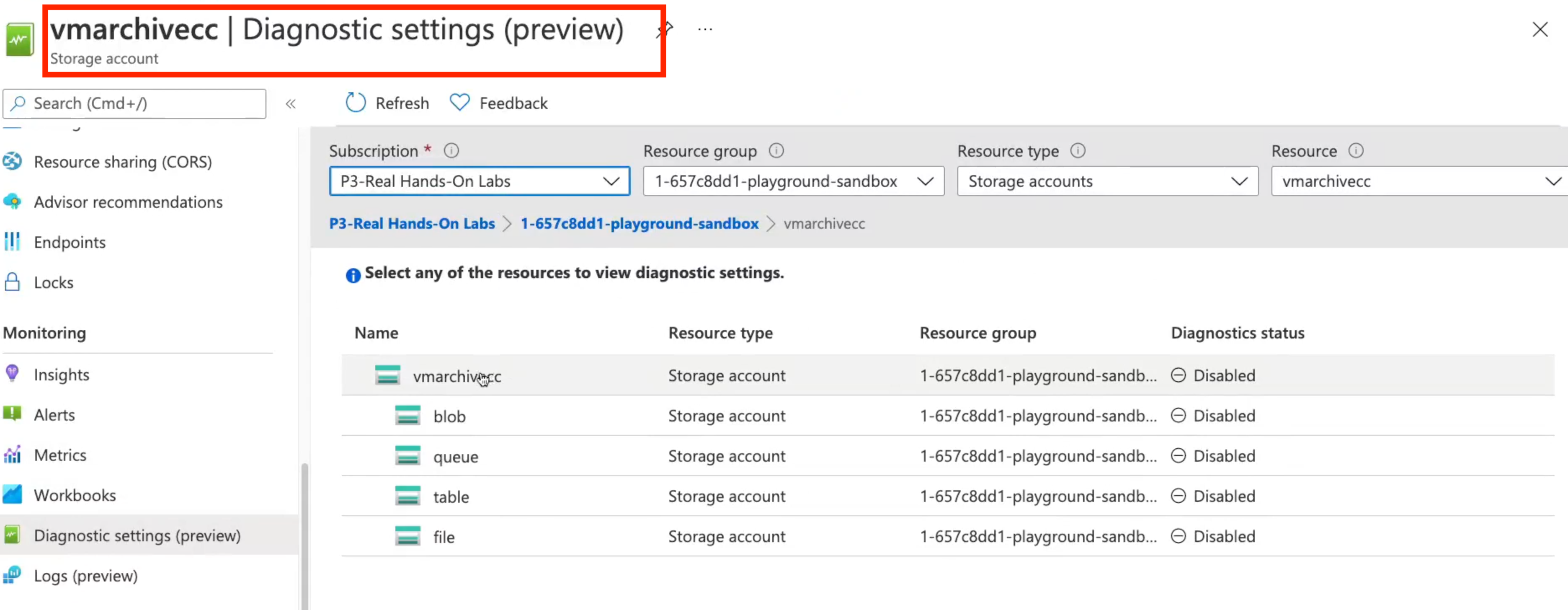
Task: Click the Disabled status in the blob row
Action: point(1213,416)
